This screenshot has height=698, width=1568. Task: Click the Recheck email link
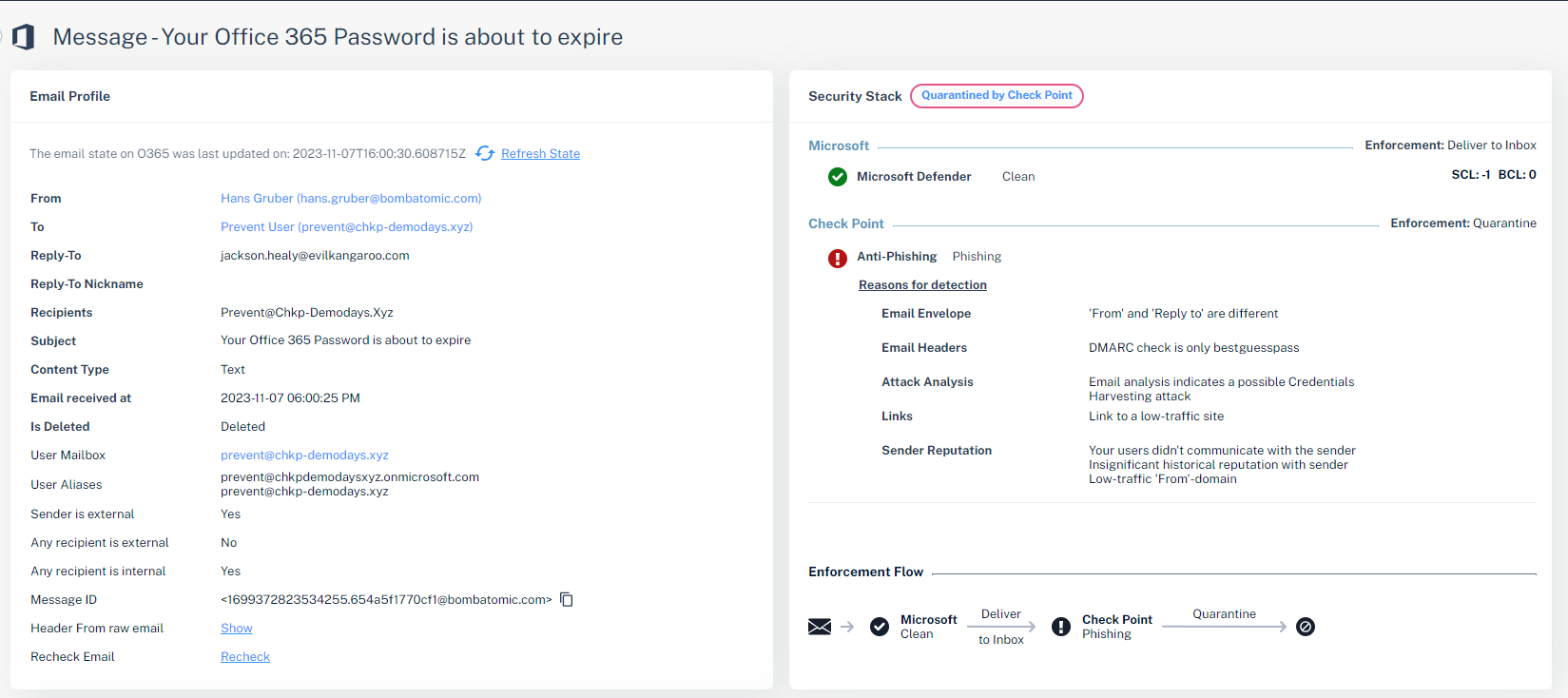(245, 657)
